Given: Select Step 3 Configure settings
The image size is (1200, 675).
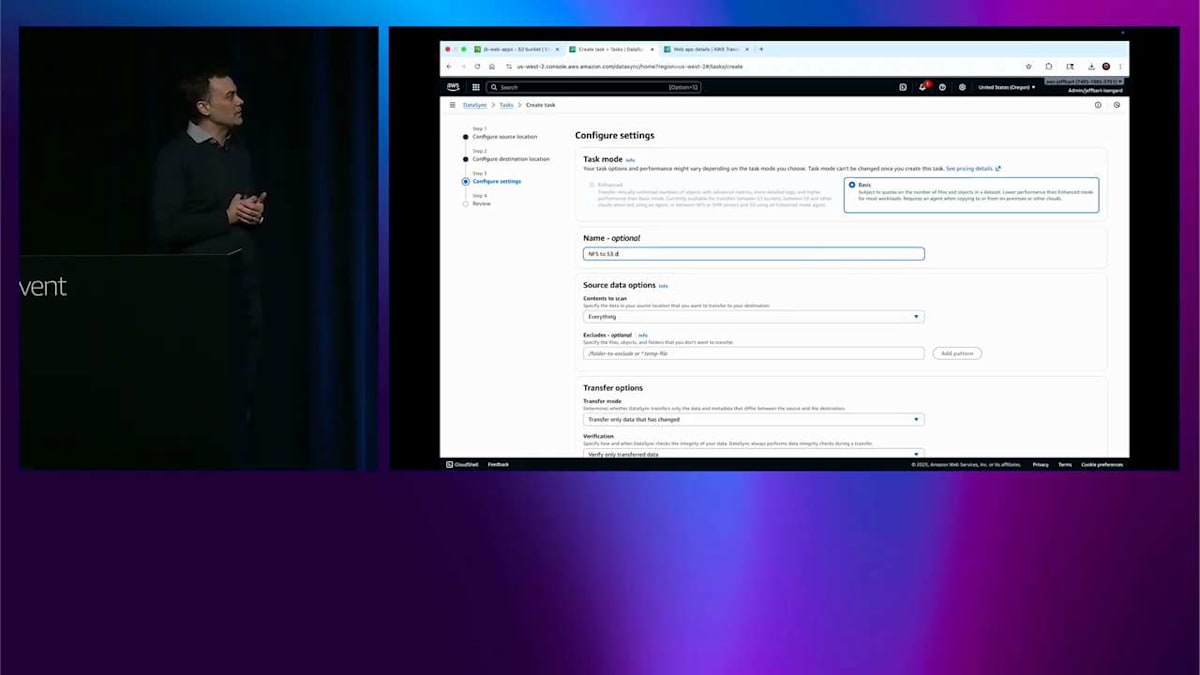Looking at the screenshot, I should pos(496,182).
